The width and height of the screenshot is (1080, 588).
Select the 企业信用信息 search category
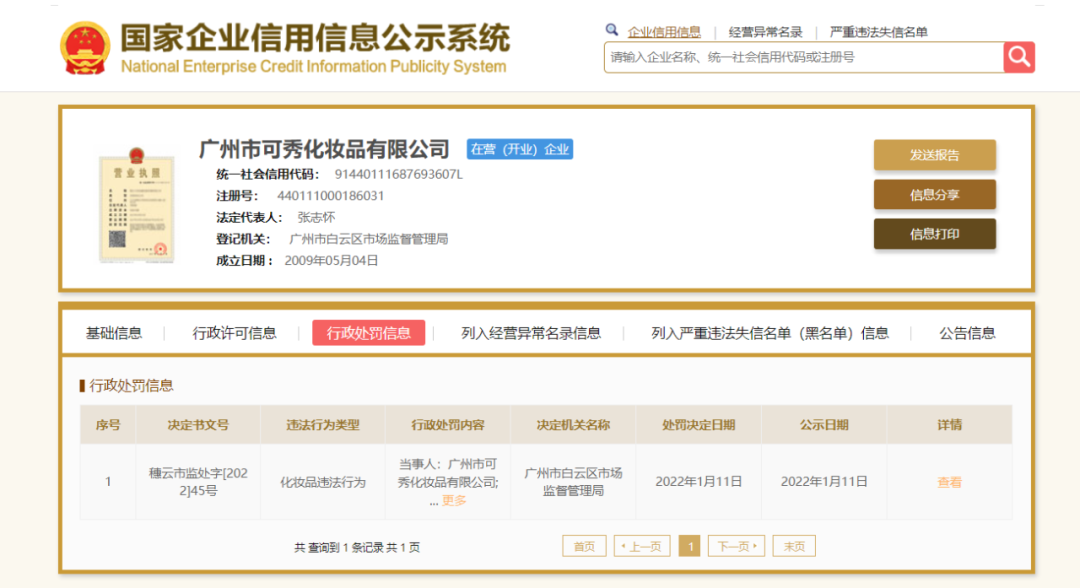coord(664,32)
